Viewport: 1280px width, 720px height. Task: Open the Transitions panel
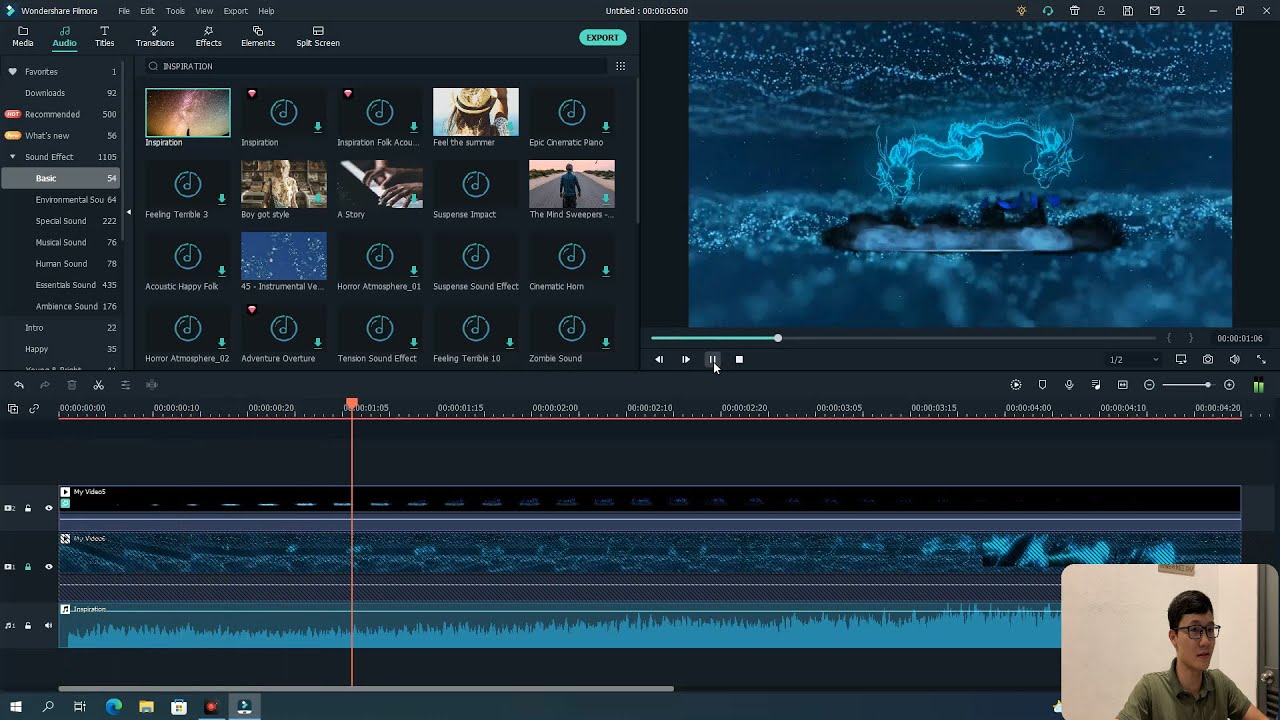(155, 37)
